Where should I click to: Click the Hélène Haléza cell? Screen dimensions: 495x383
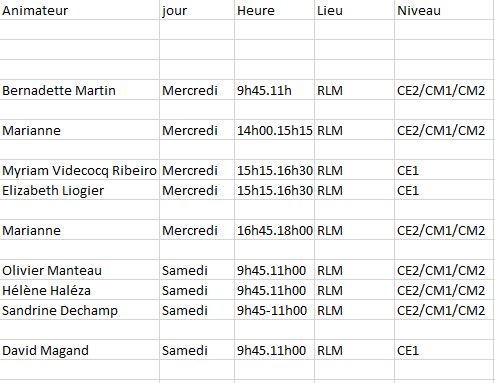point(80,290)
